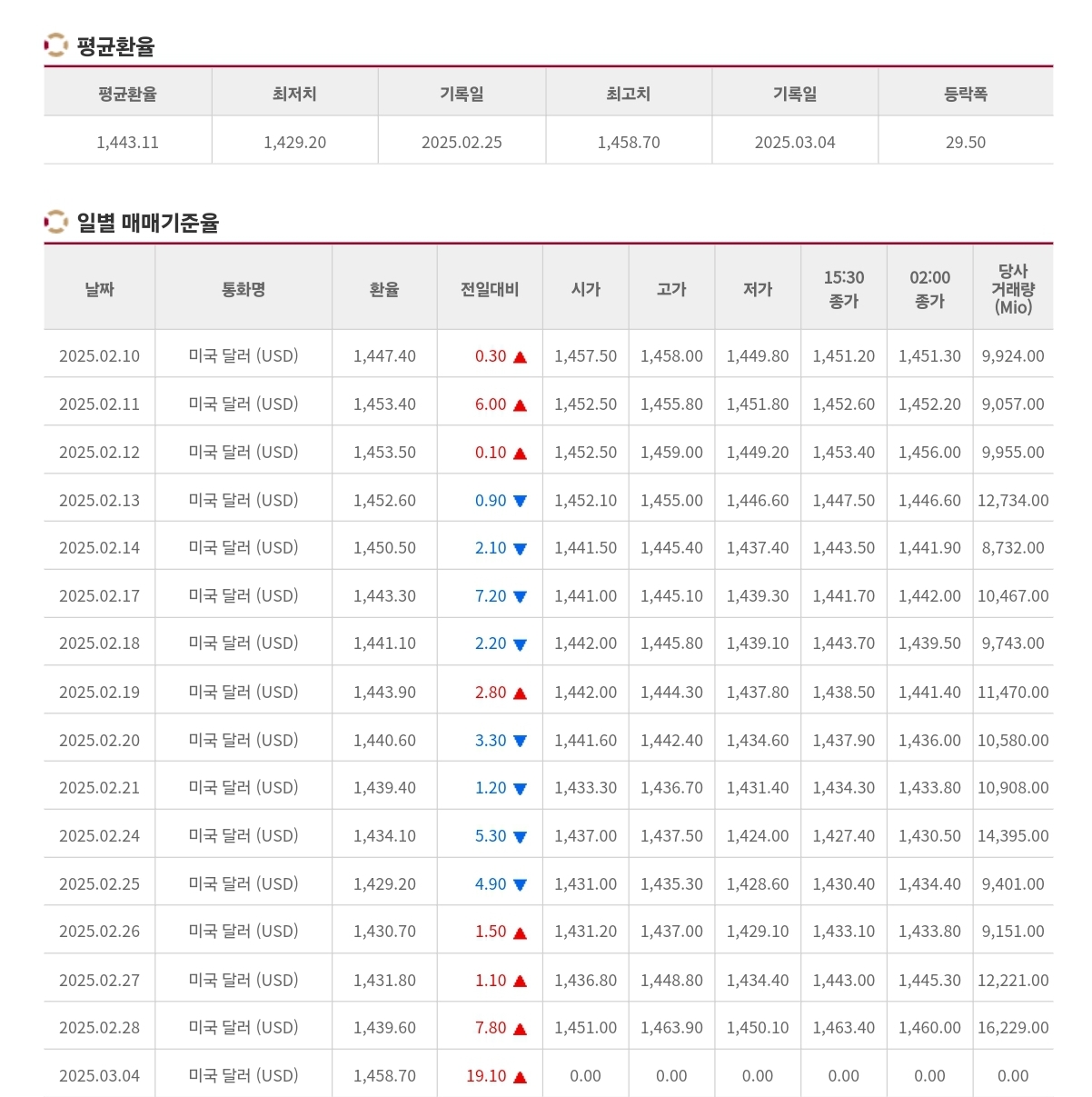Click 미국 달러 (USD) in the 2025.02.25 row

pos(243,884)
